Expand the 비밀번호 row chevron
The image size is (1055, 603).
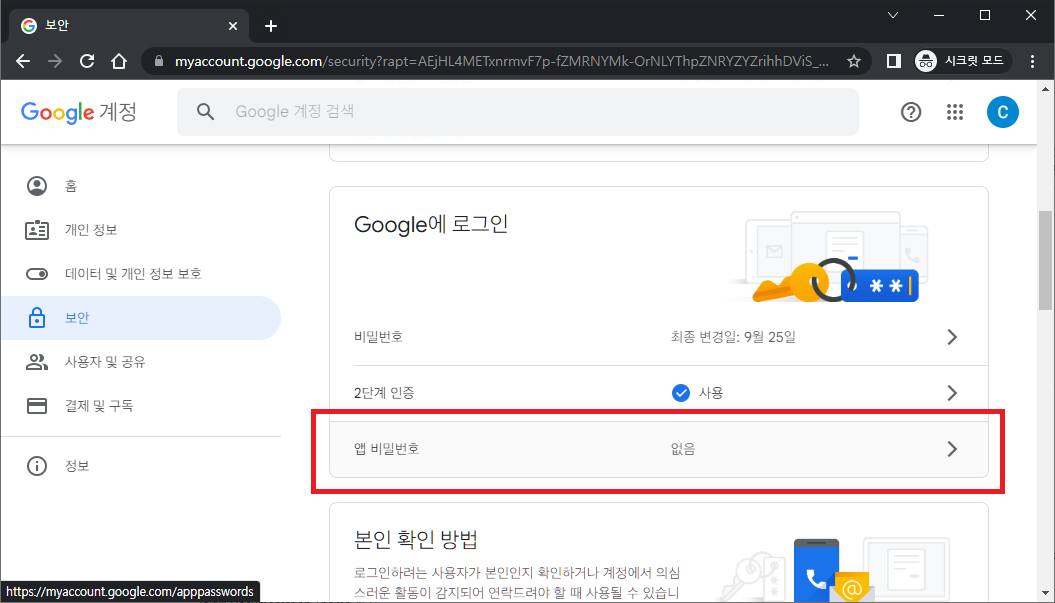[951, 337]
